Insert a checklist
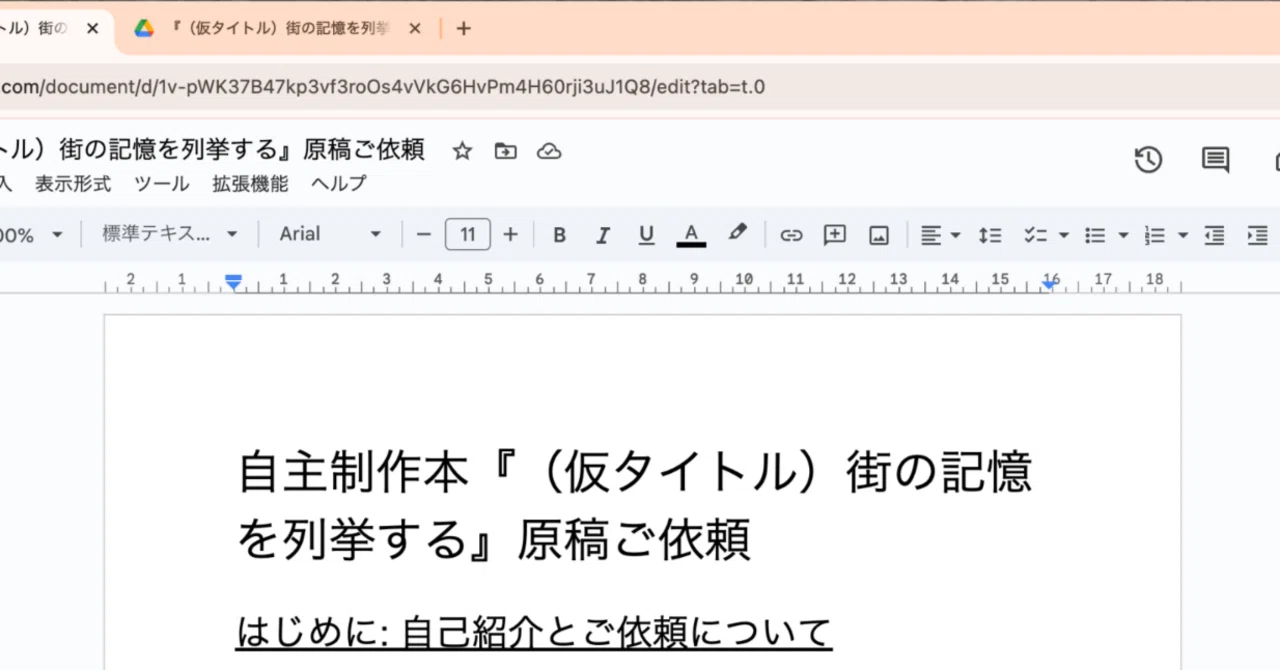Screen dimensions: 1280x670 [1035, 235]
